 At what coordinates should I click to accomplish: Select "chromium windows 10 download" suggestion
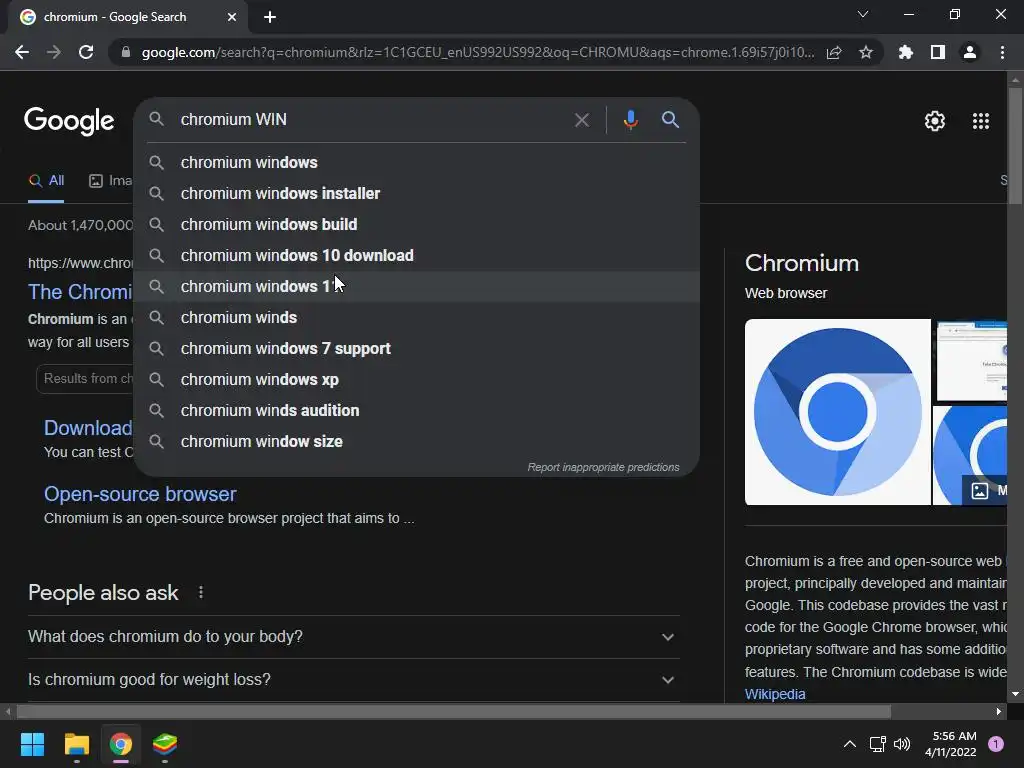[x=417, y=255]
